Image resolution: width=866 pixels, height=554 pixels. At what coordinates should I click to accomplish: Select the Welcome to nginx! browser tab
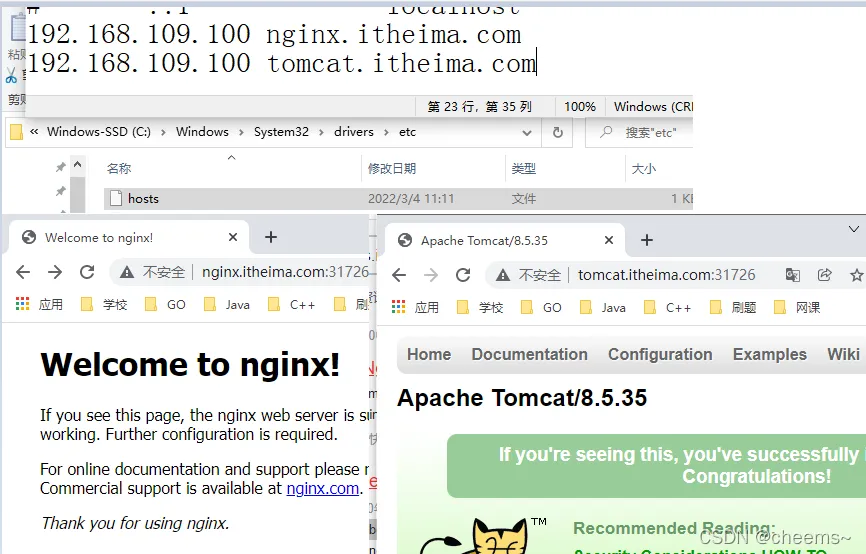click(130, 238)
